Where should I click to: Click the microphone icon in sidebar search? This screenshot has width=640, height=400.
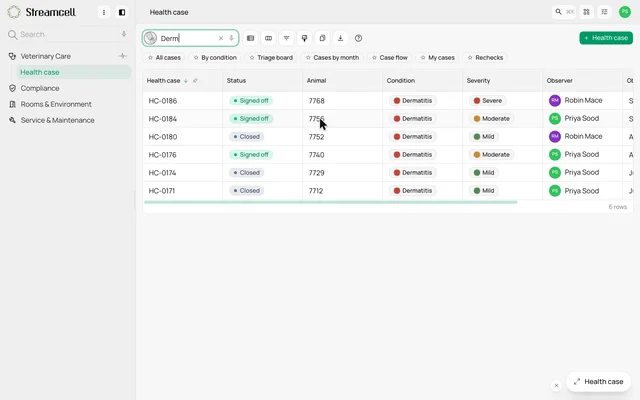(x=124, y=34)
